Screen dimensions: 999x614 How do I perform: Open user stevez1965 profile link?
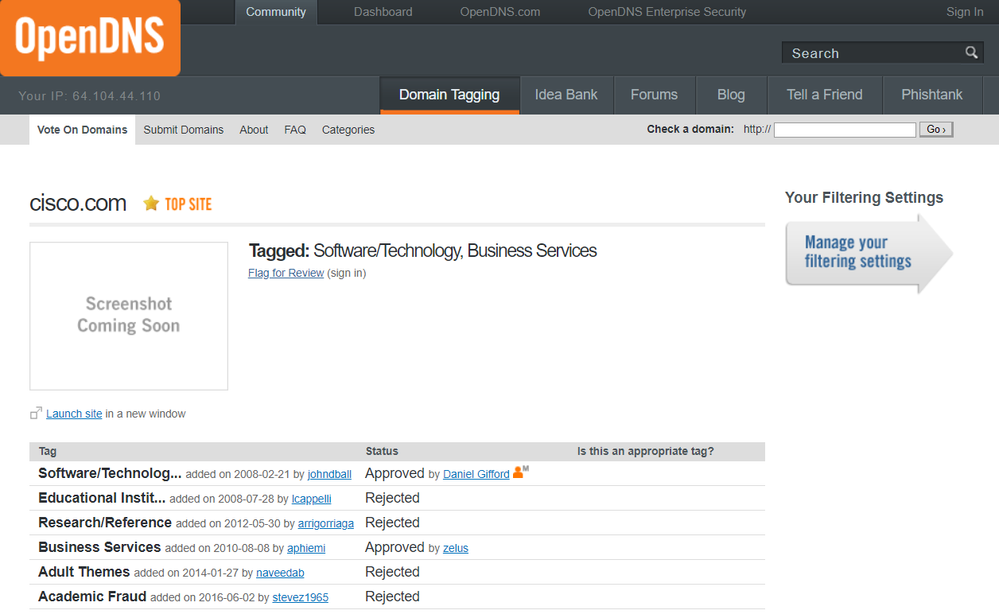(300, 597)
